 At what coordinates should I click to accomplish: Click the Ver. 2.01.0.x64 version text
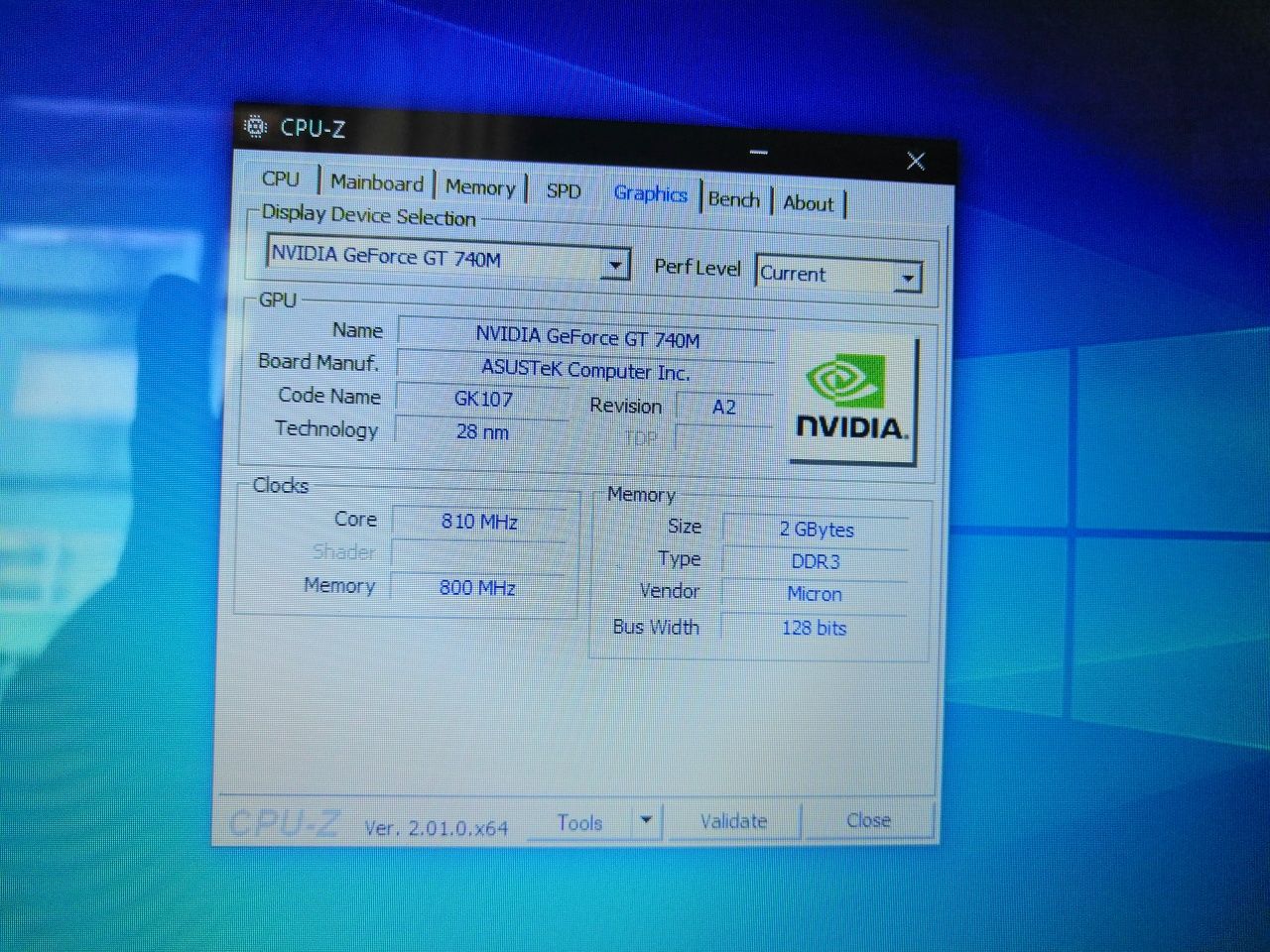pos(436,827)
